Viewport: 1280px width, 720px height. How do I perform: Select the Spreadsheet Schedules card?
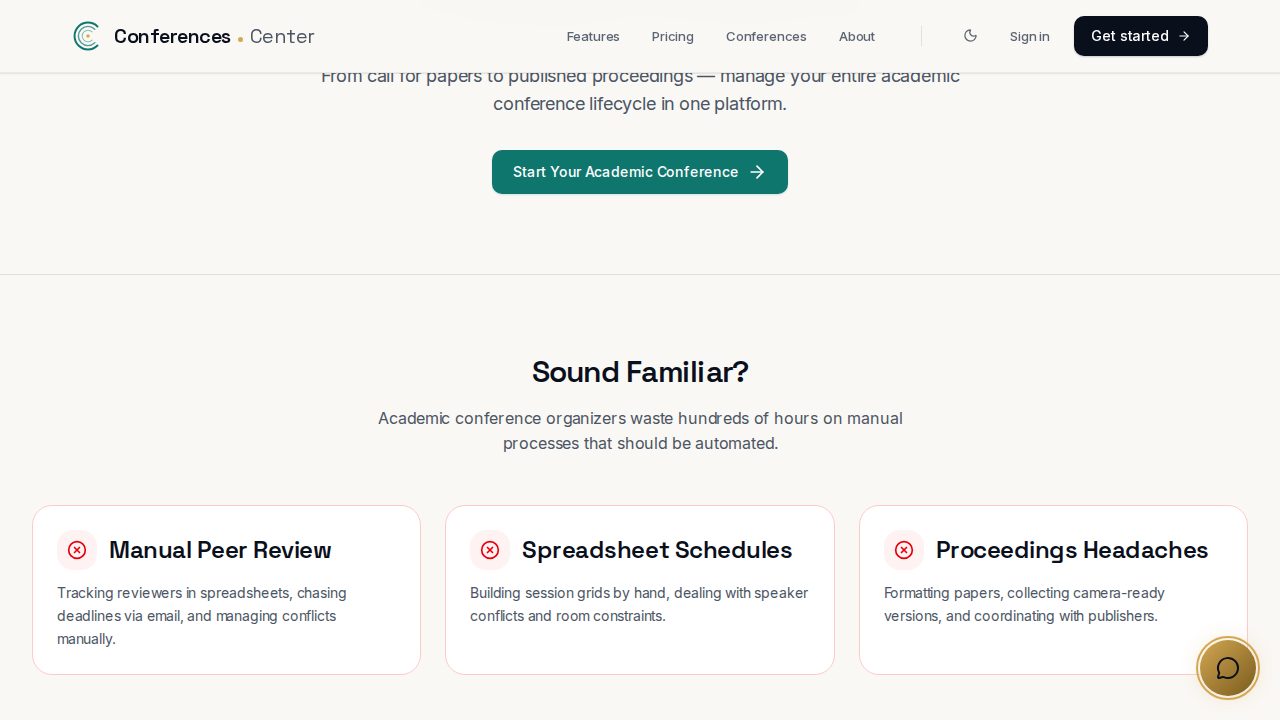640,590
